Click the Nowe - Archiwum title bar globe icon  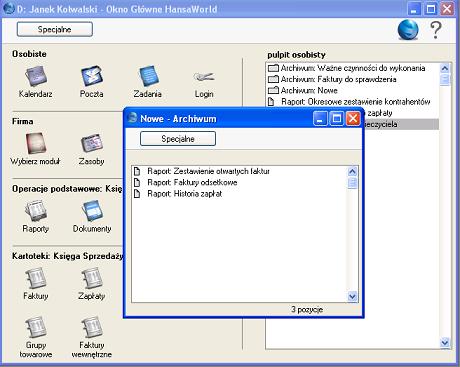pos(133,118)
